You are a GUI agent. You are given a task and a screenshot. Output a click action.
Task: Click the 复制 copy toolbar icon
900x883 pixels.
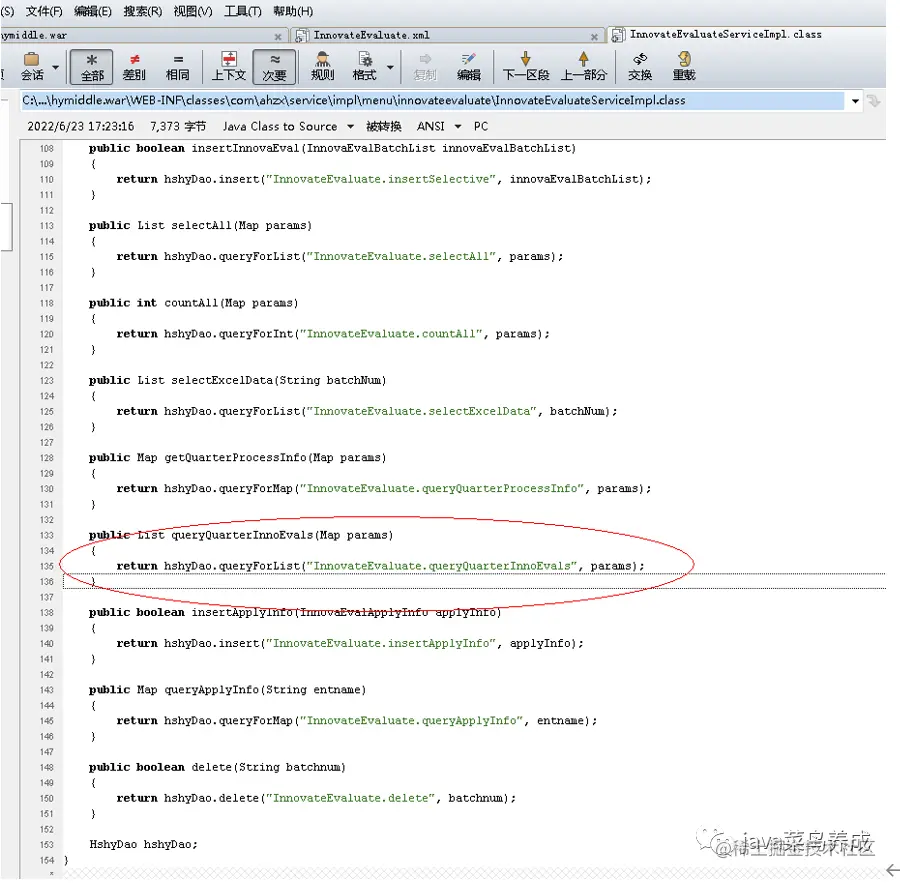(x=425, y=67)
